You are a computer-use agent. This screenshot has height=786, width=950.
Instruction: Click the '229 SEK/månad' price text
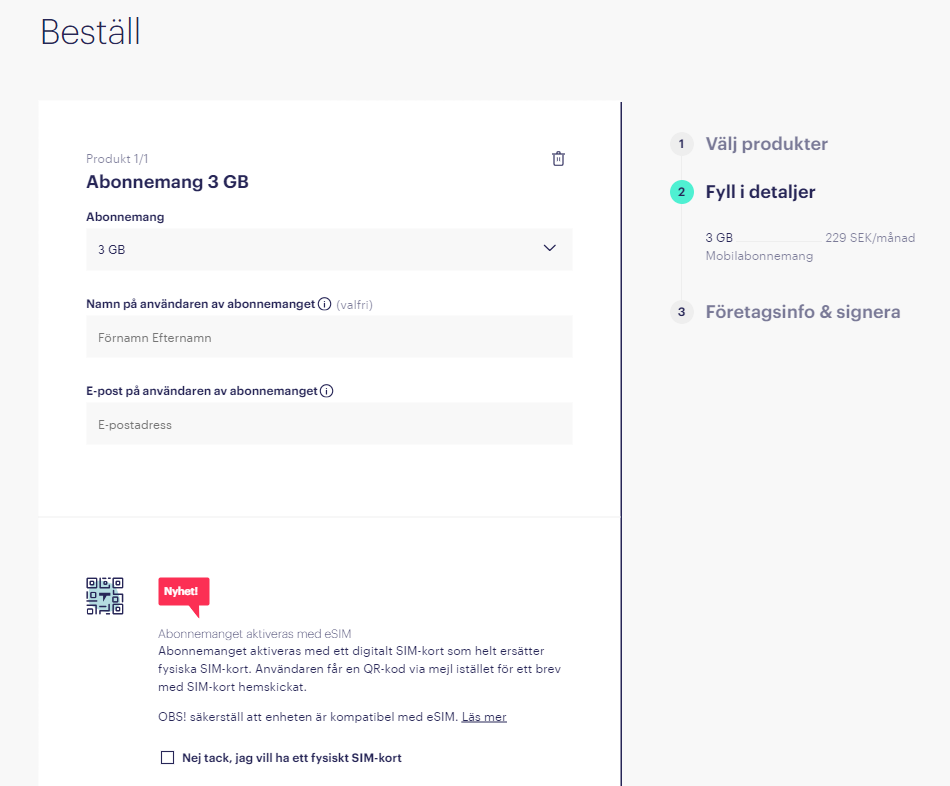(x=870, y=238)
